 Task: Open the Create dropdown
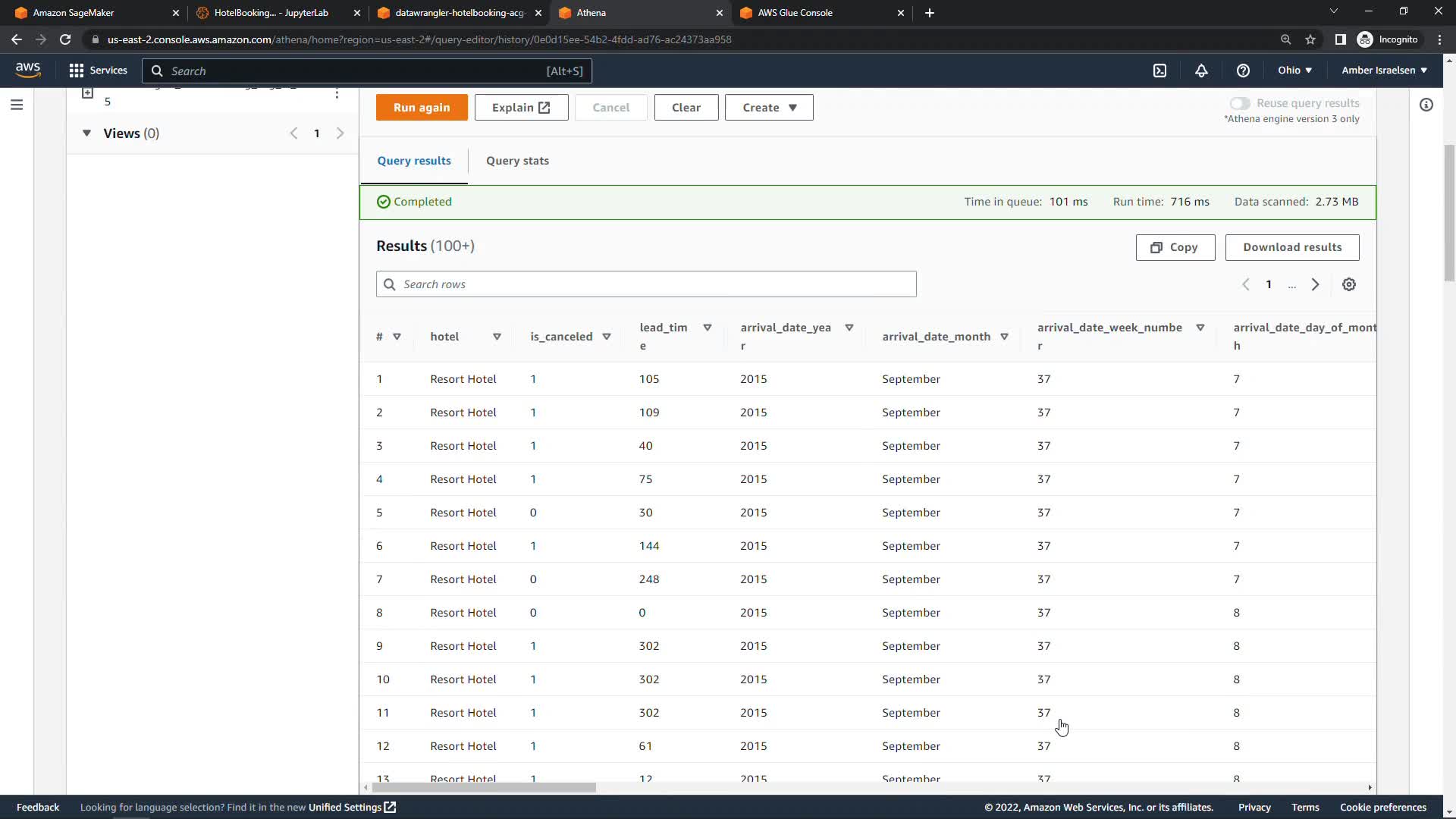coord(769,108)
